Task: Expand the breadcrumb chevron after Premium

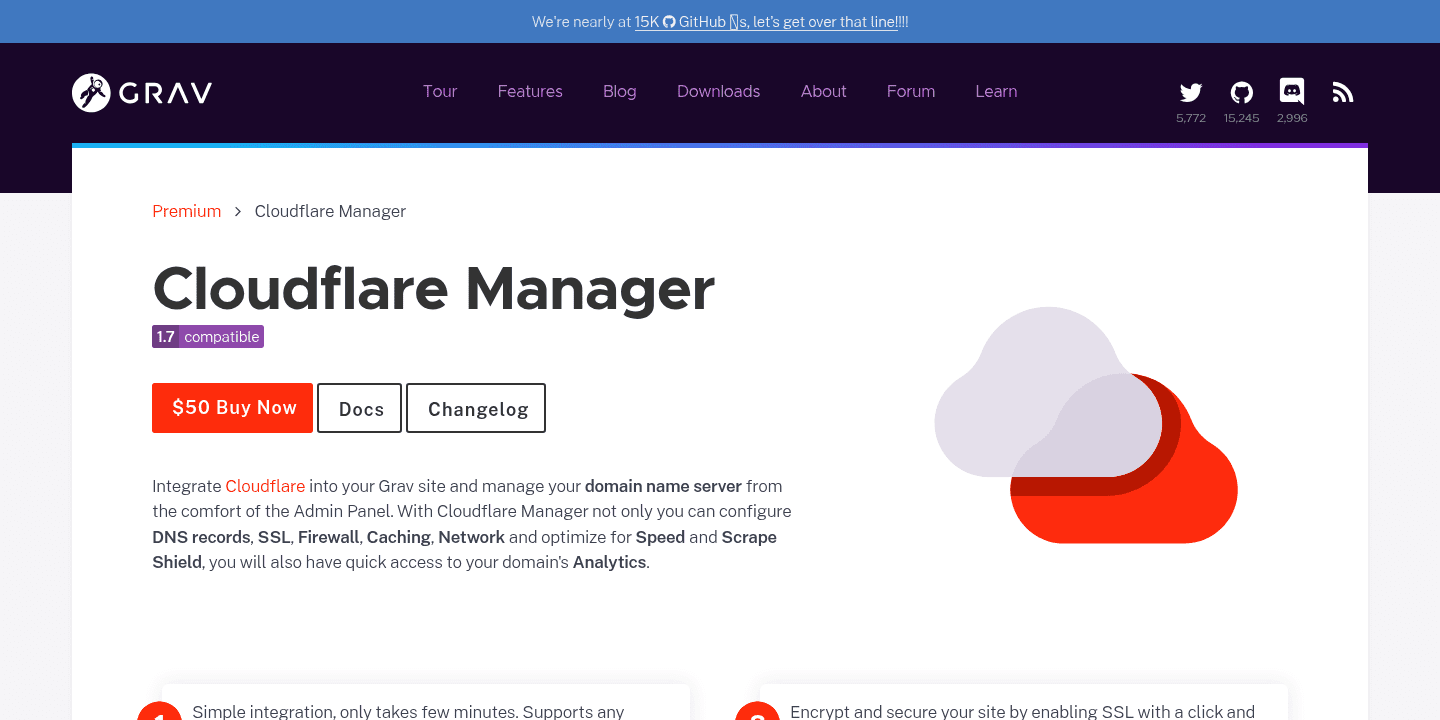Action: [x=237, y=211]
